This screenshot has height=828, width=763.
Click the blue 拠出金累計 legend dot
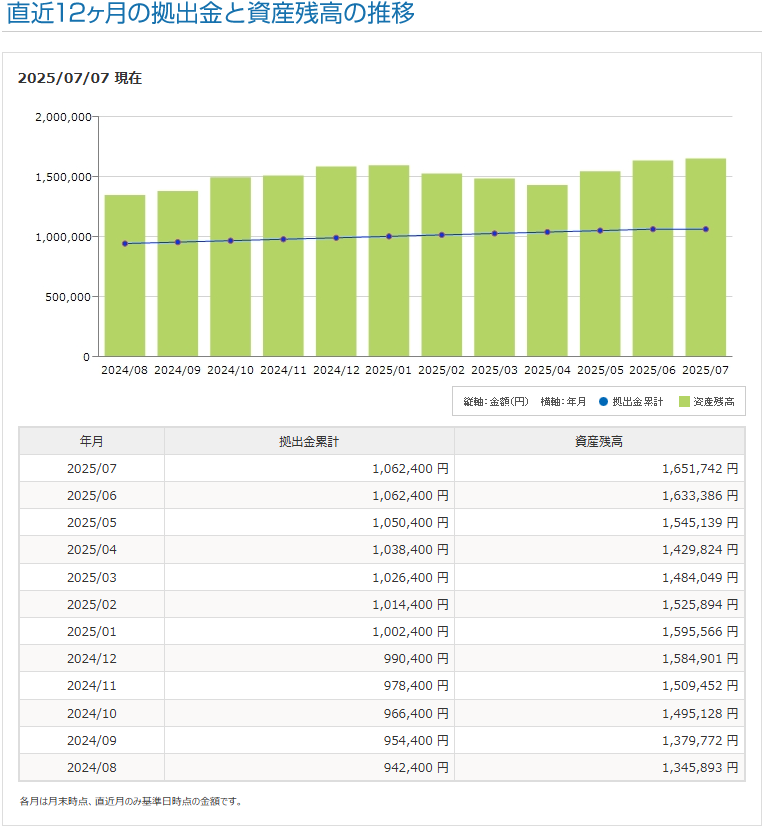tap(603, 402)
